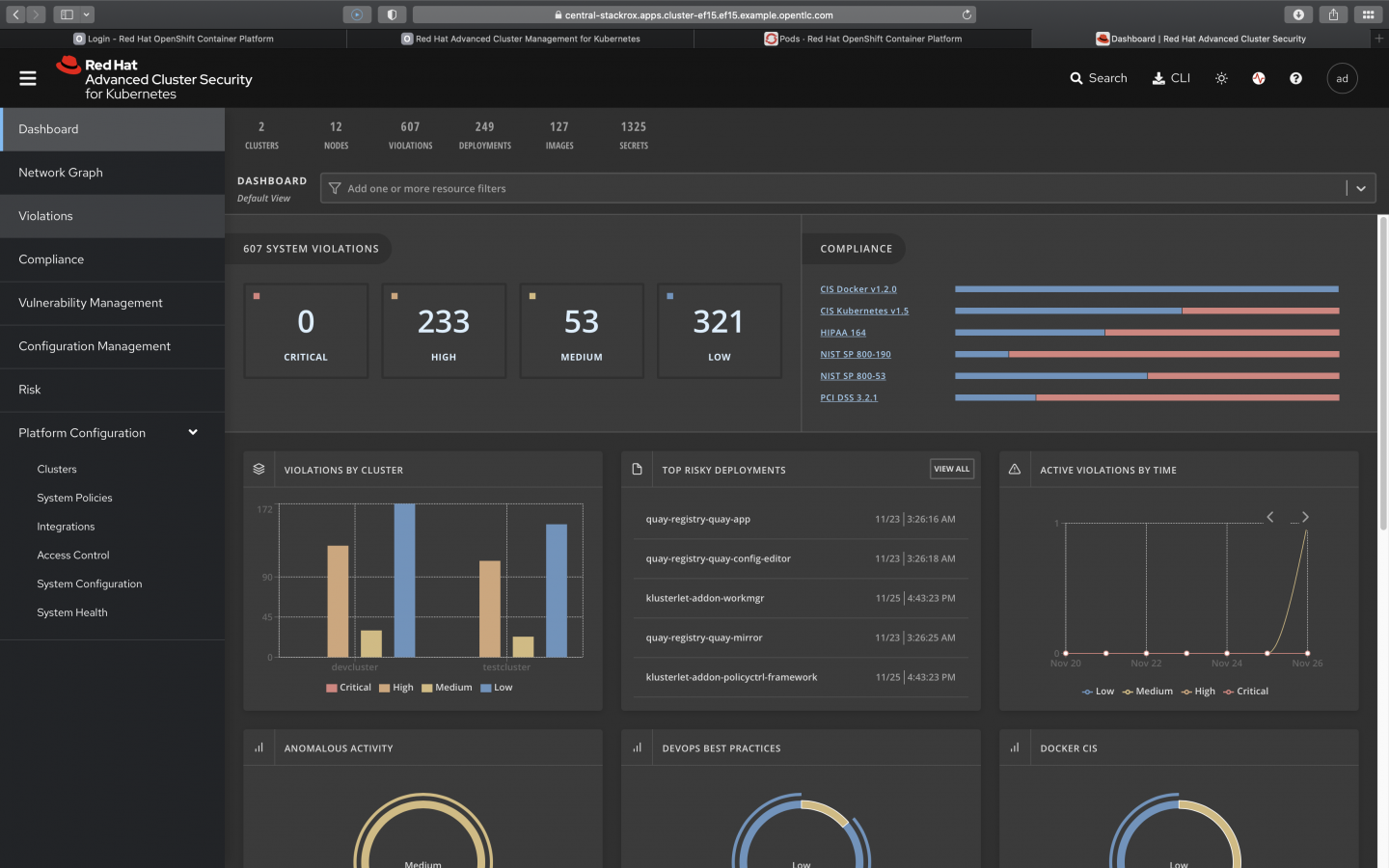Open quay-registry-quay-app deployment row
Image resolution: width=1389 pixels, height=868 pixels.
[x=801, y=519]
